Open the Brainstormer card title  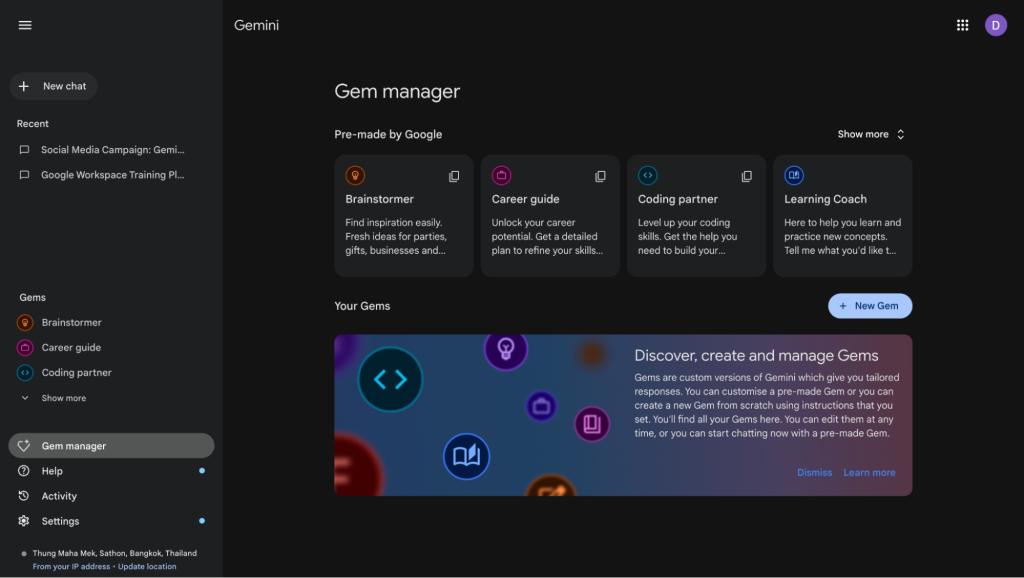tap(379, 199)
